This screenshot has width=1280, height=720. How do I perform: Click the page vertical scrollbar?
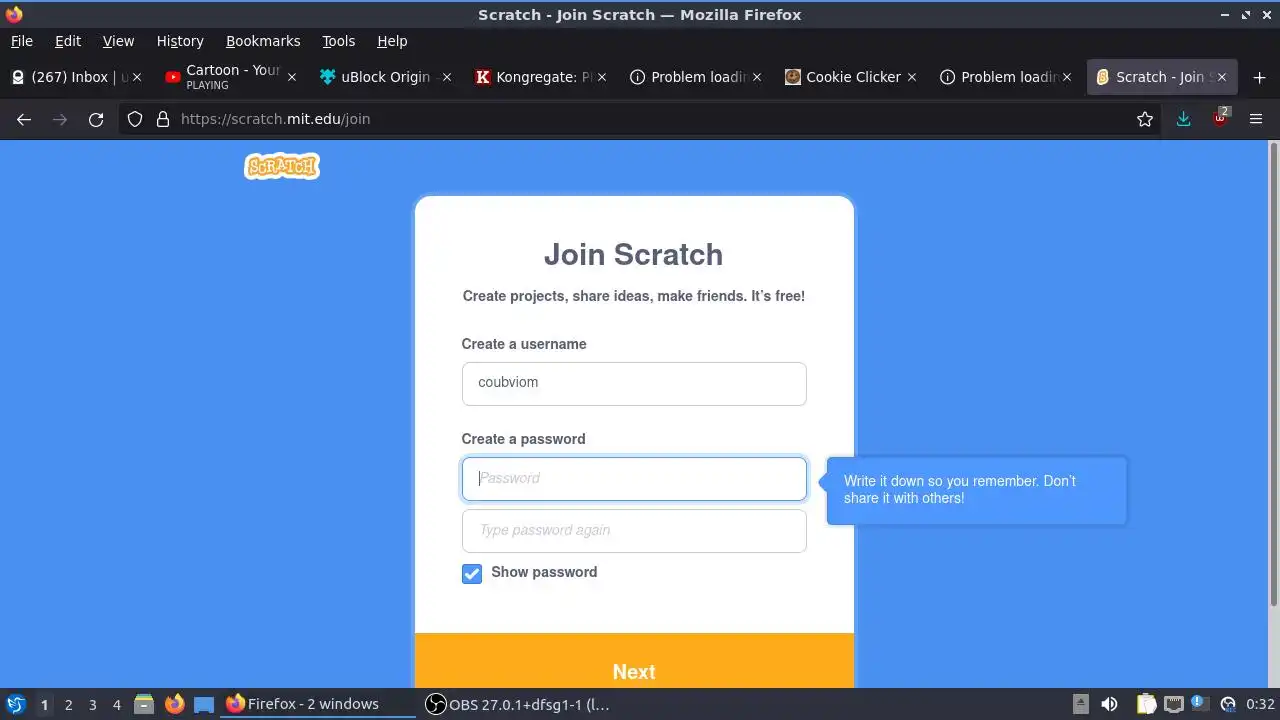[1273, 374]
